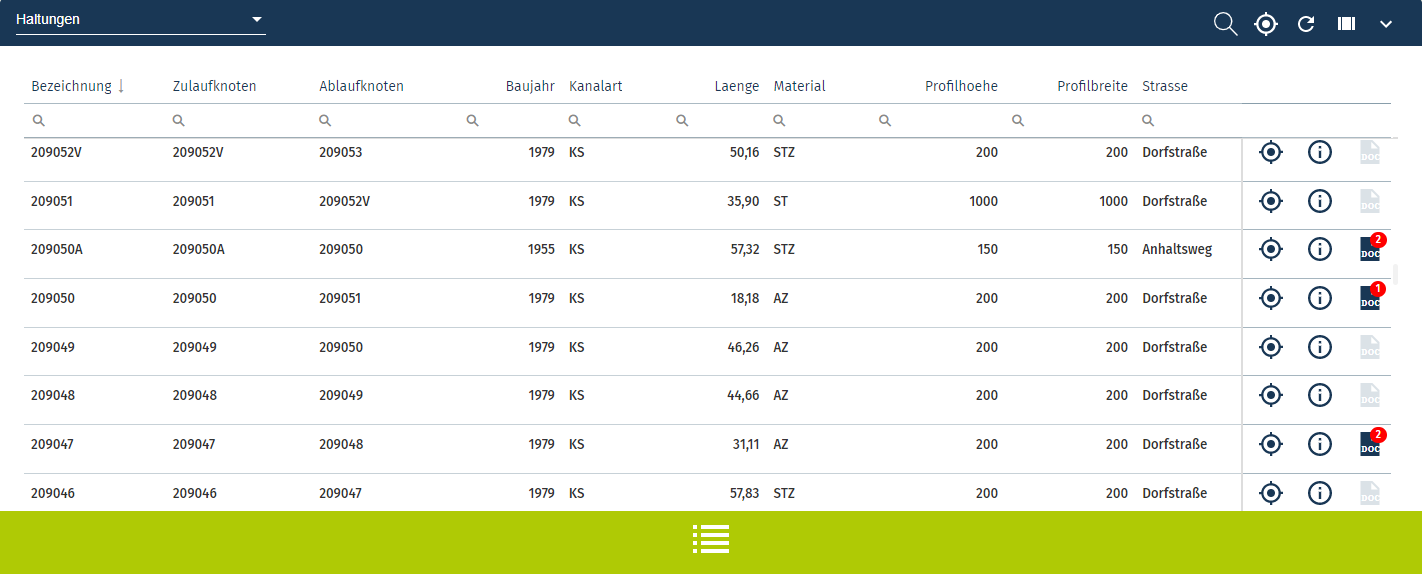Refresh the Haltungen table data
The width and height of the screenshot is (1422, 574).
pos(1306,24)
